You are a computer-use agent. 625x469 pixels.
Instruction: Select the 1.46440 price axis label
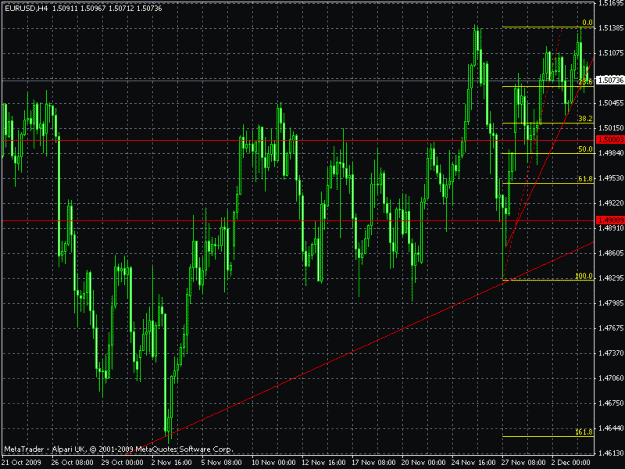click(611, 428)
